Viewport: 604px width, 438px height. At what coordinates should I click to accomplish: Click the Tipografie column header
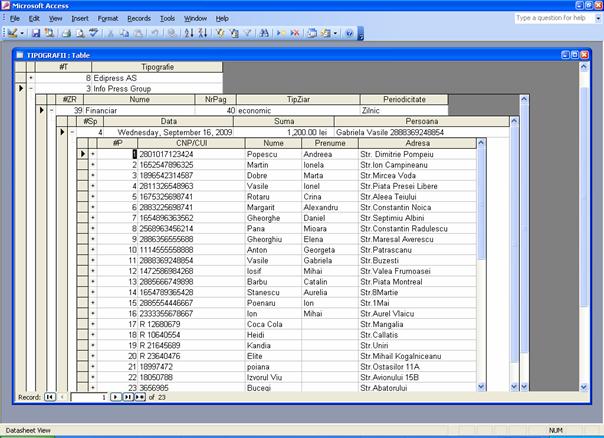[x=157, y=66]
